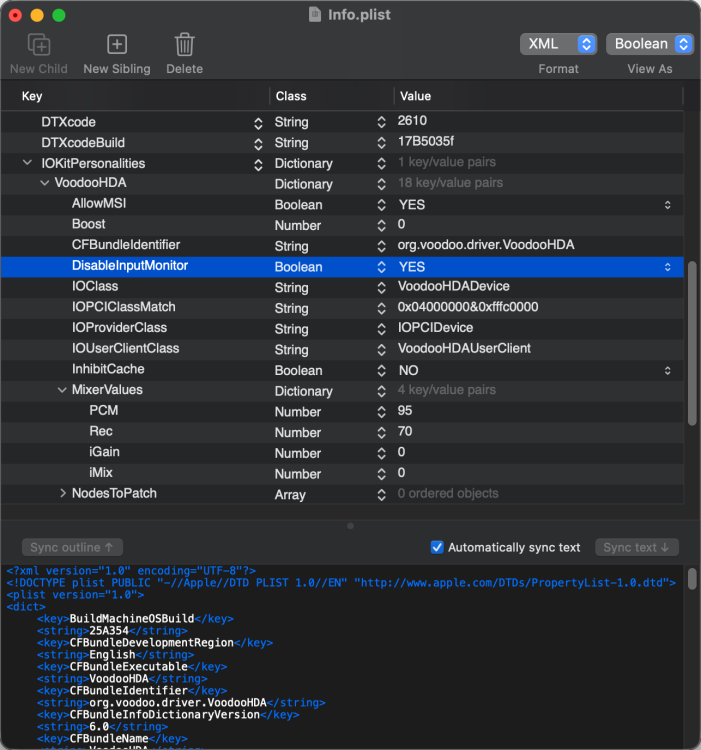Change class stepper for CFBundleIdentifier String
701x750 pixels.
point(381,246)
